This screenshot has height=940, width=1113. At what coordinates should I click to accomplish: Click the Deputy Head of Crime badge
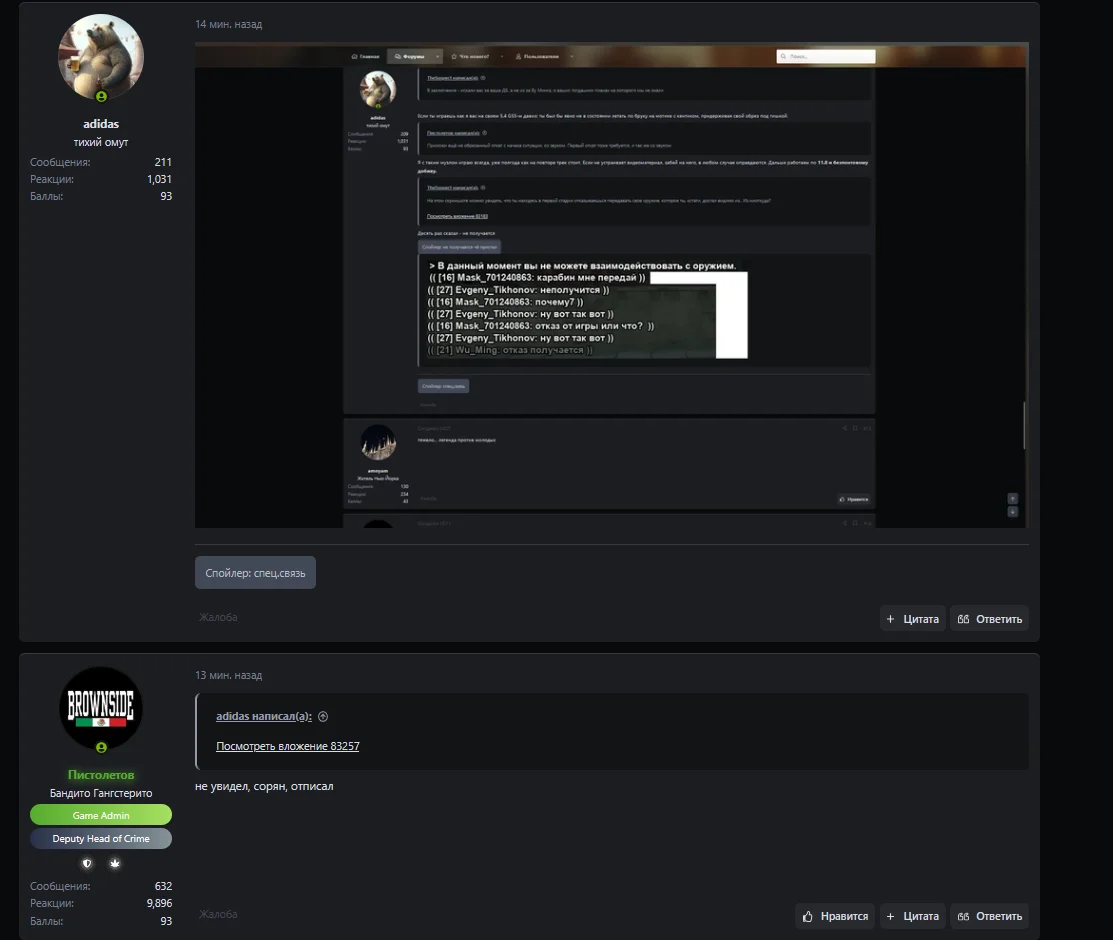point(101,838)
